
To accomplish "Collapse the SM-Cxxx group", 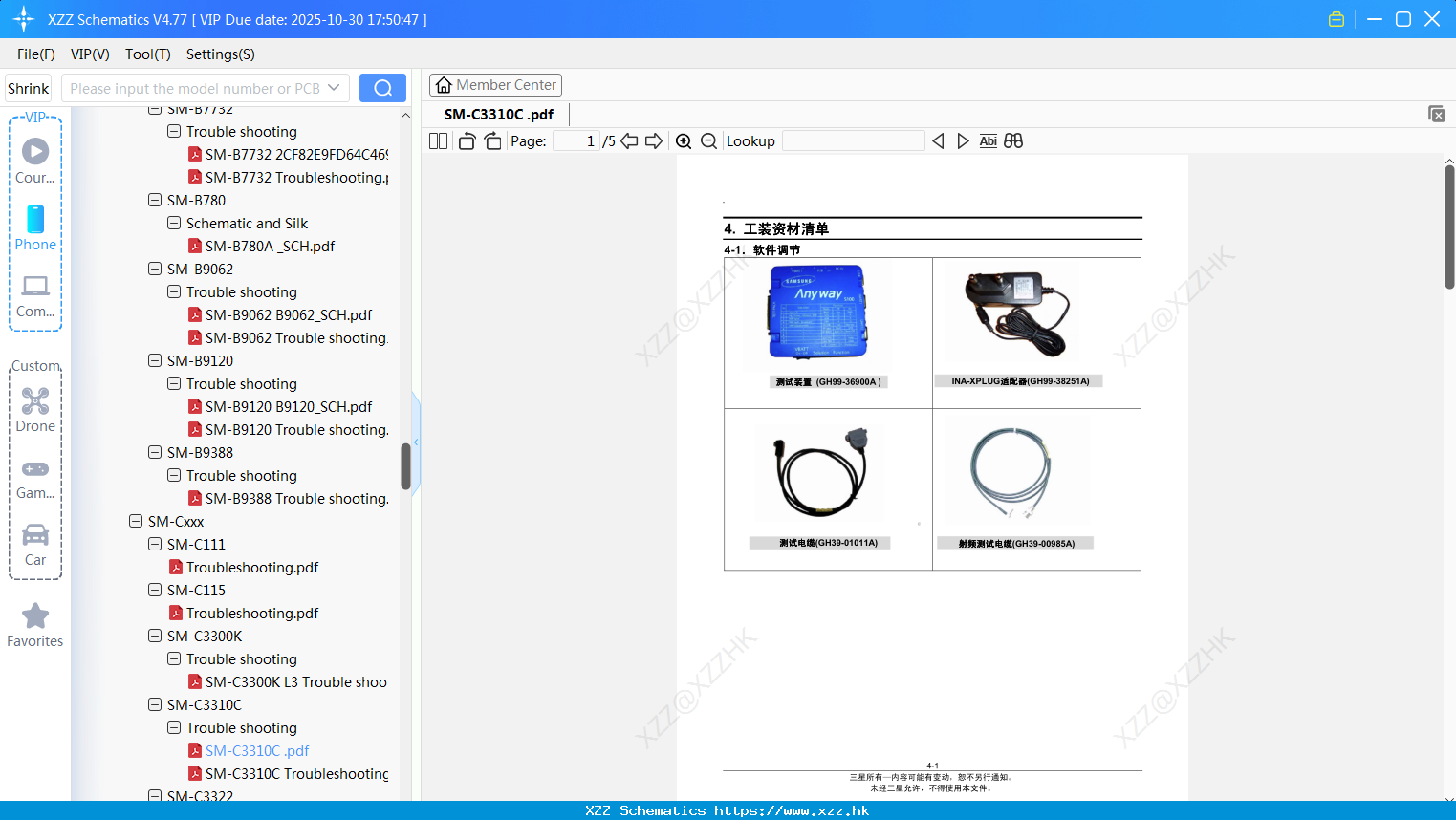I will [136, 521].
